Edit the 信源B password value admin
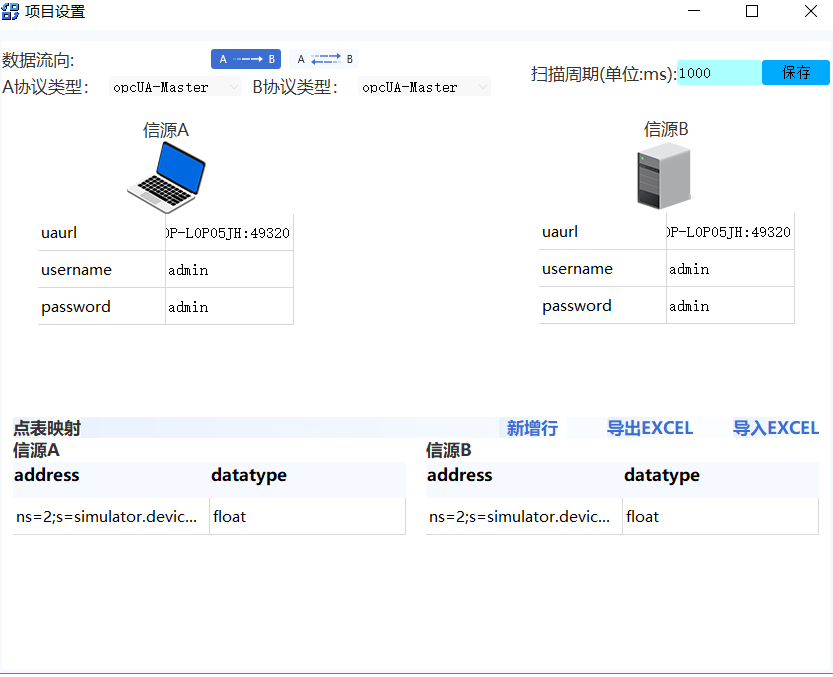 [730, 306]
